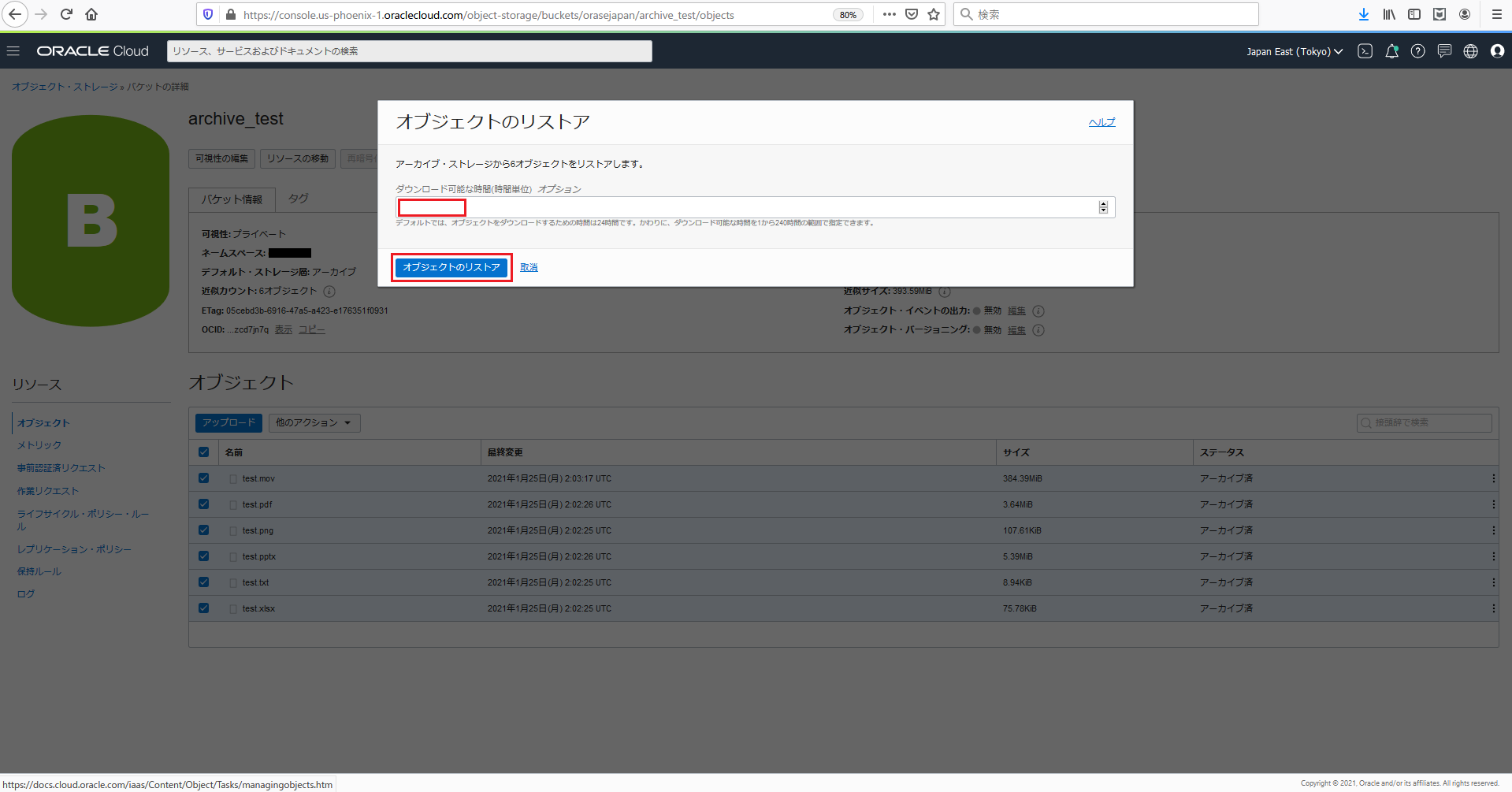The height and width of the screenshot is (792, 1512).
Task: Click the padlock site info icon
Action: 231,14
